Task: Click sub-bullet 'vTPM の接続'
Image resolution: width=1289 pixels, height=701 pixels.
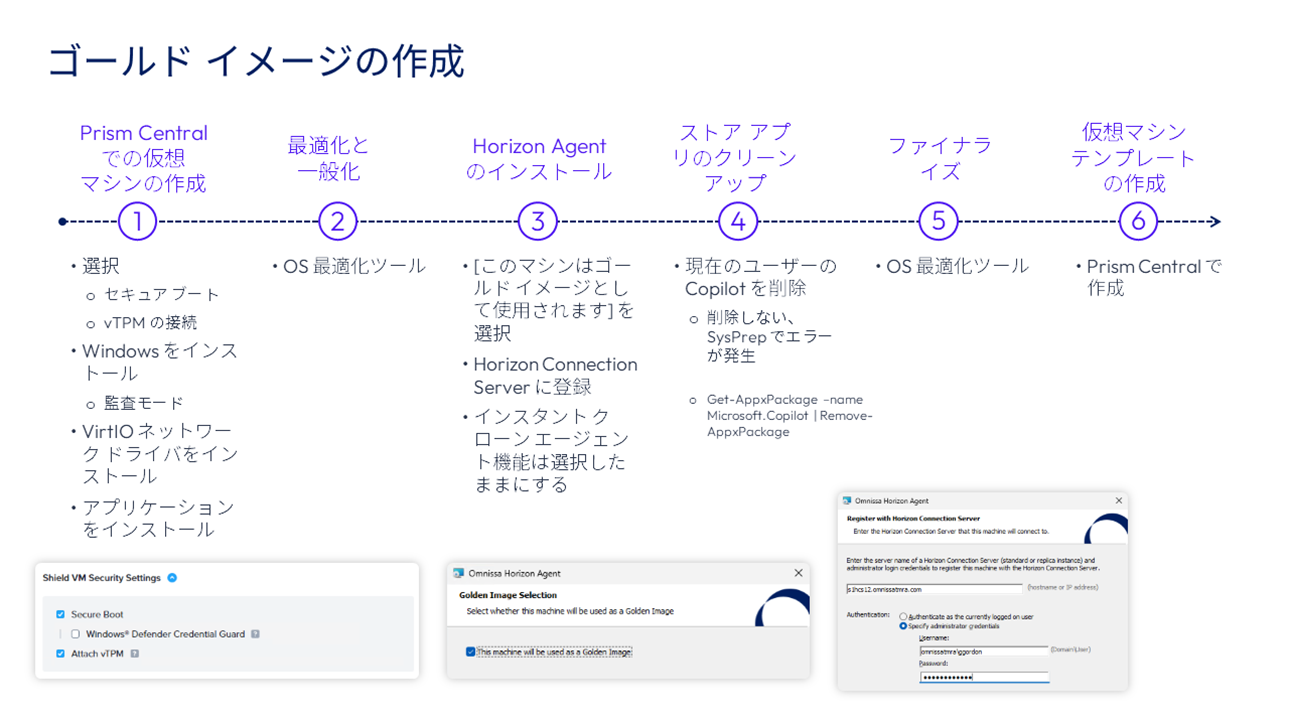Action: 150,323
